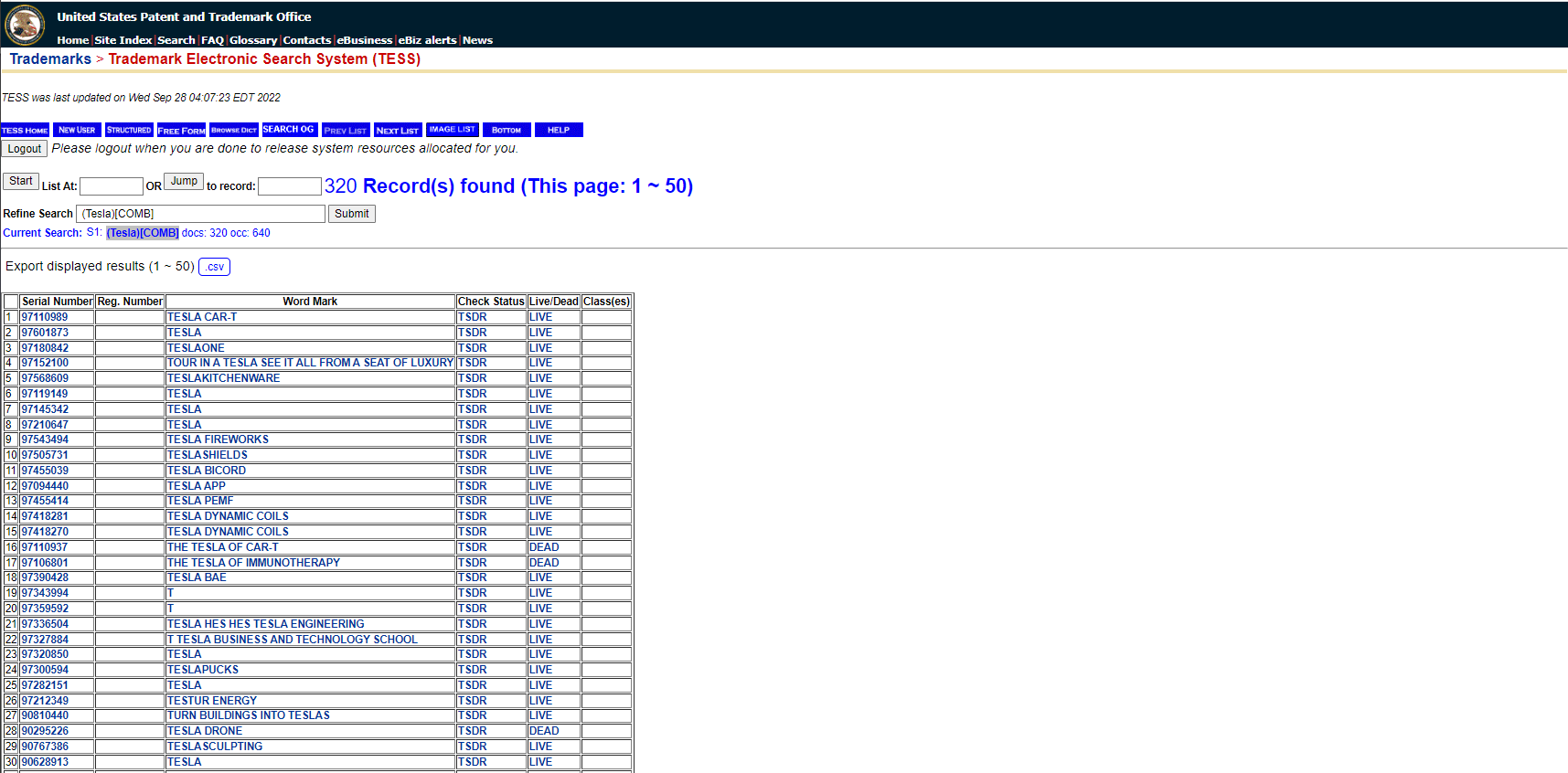
Task: Click the Check Status column header
Action: coord(491,302)
